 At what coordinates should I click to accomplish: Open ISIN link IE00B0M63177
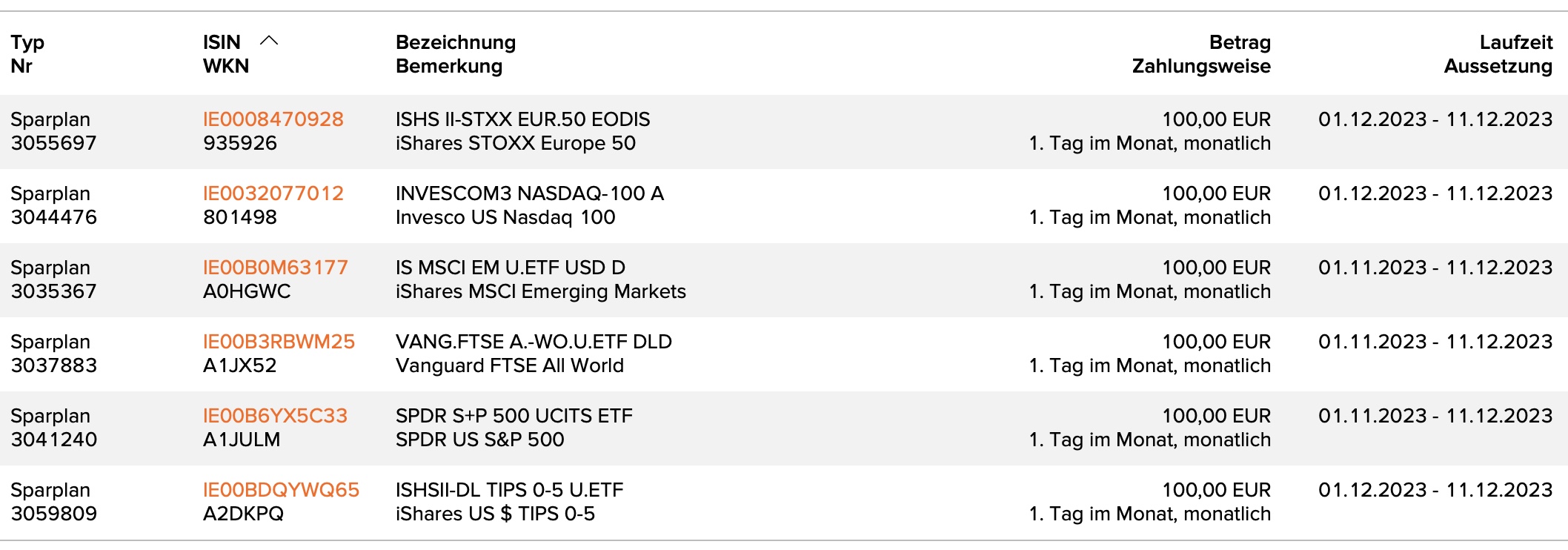coord(275,268)
